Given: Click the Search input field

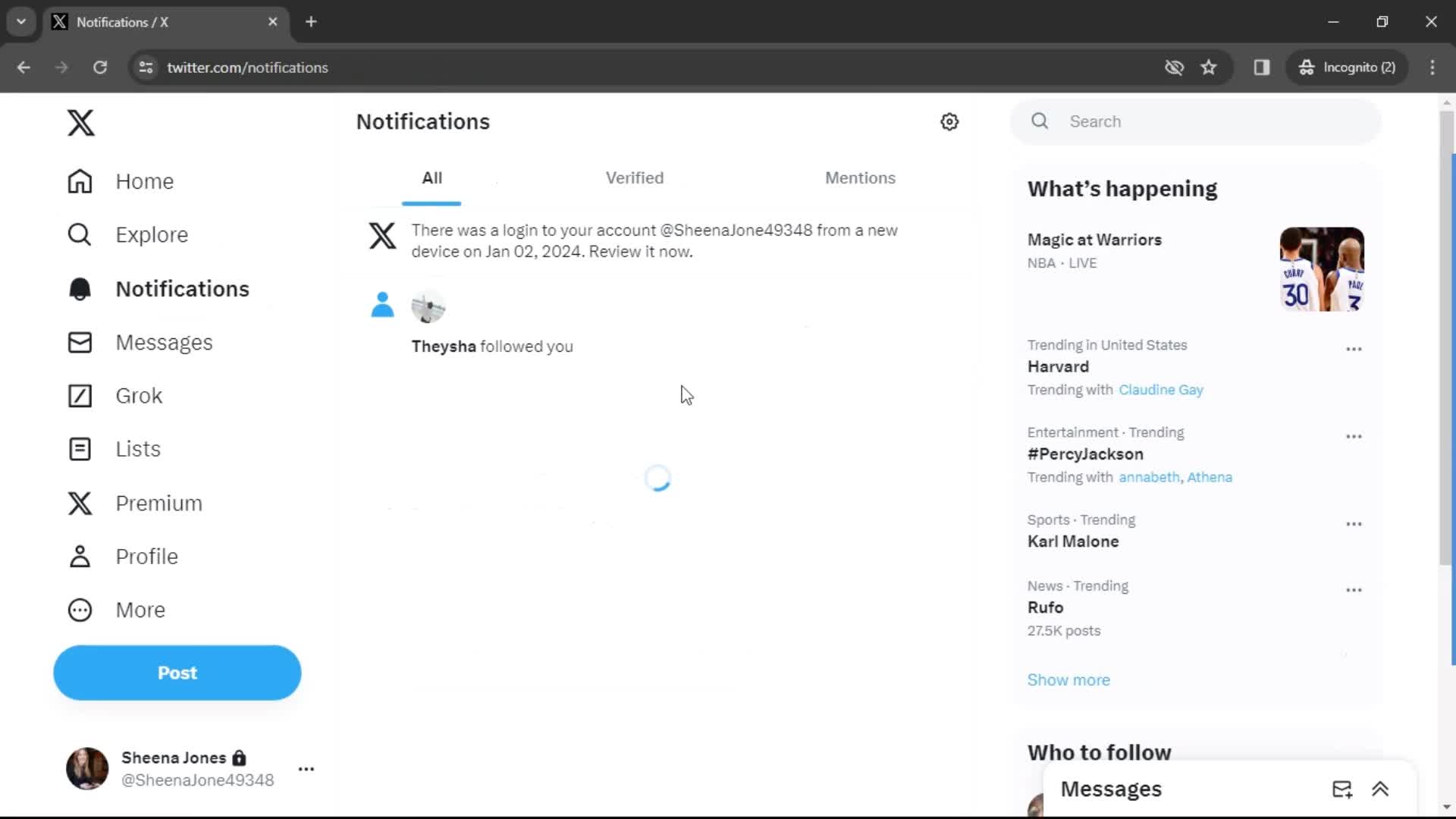Looking at the screenshot, I should point(1198,120).
